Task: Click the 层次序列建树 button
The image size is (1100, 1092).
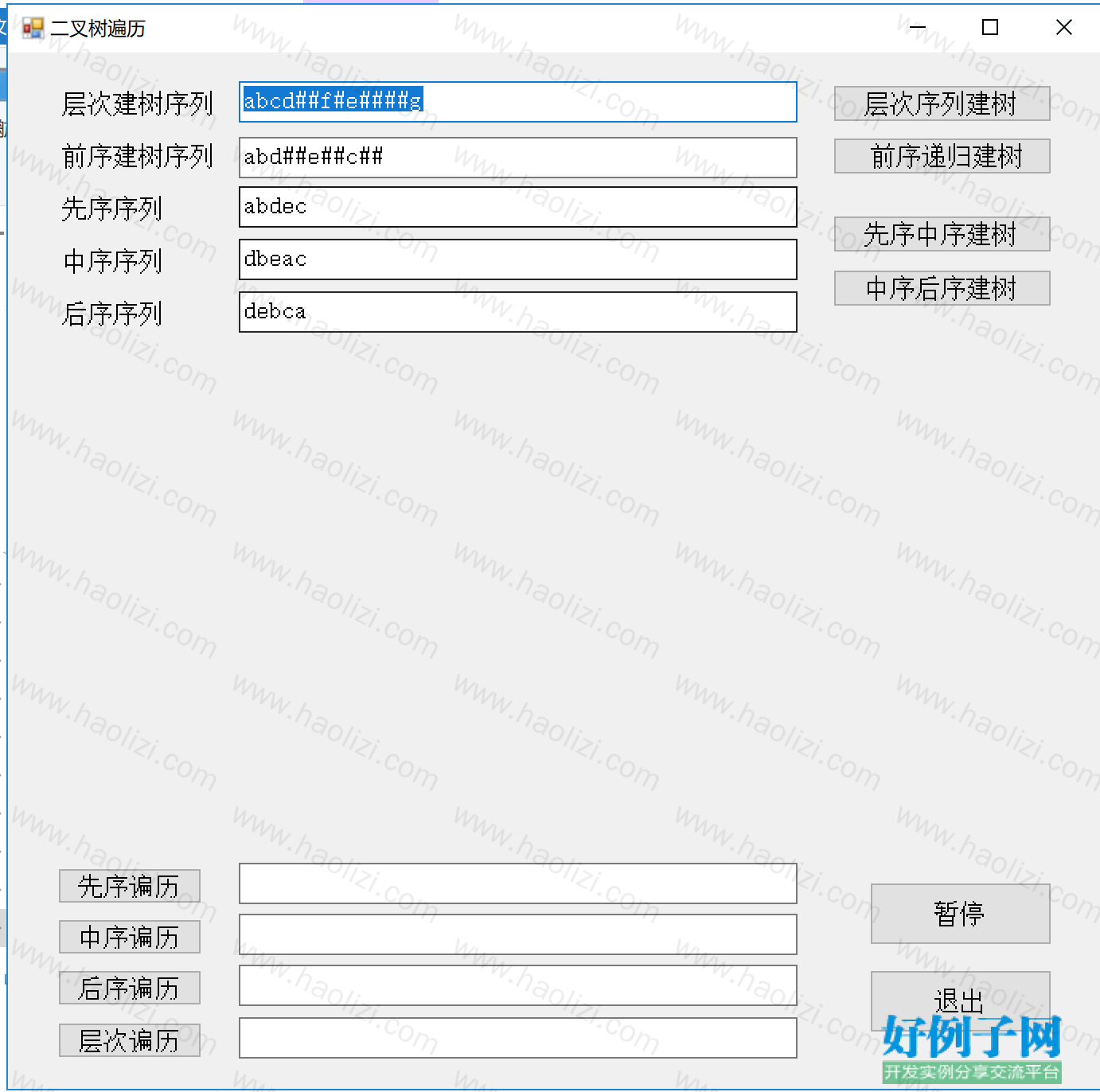Action: pyautogui.click(x=942, y=103)
